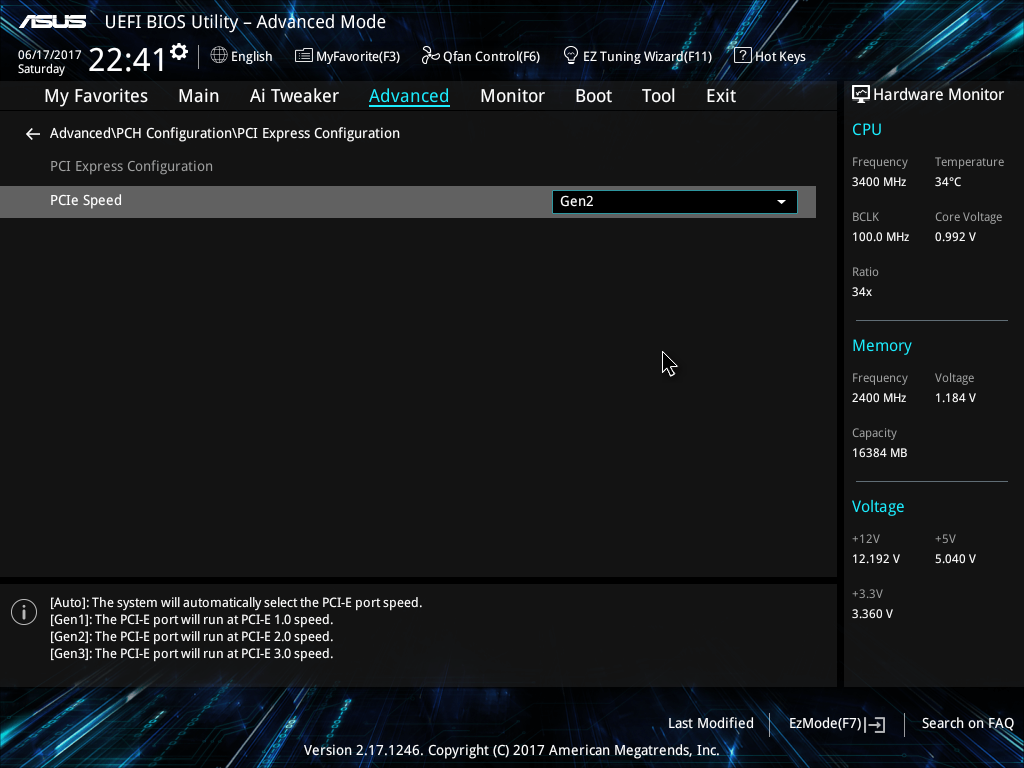The width and height of the screenshot is (1024, 768).
Task: Show the Hot Keys list
Action: coord(770,56)
